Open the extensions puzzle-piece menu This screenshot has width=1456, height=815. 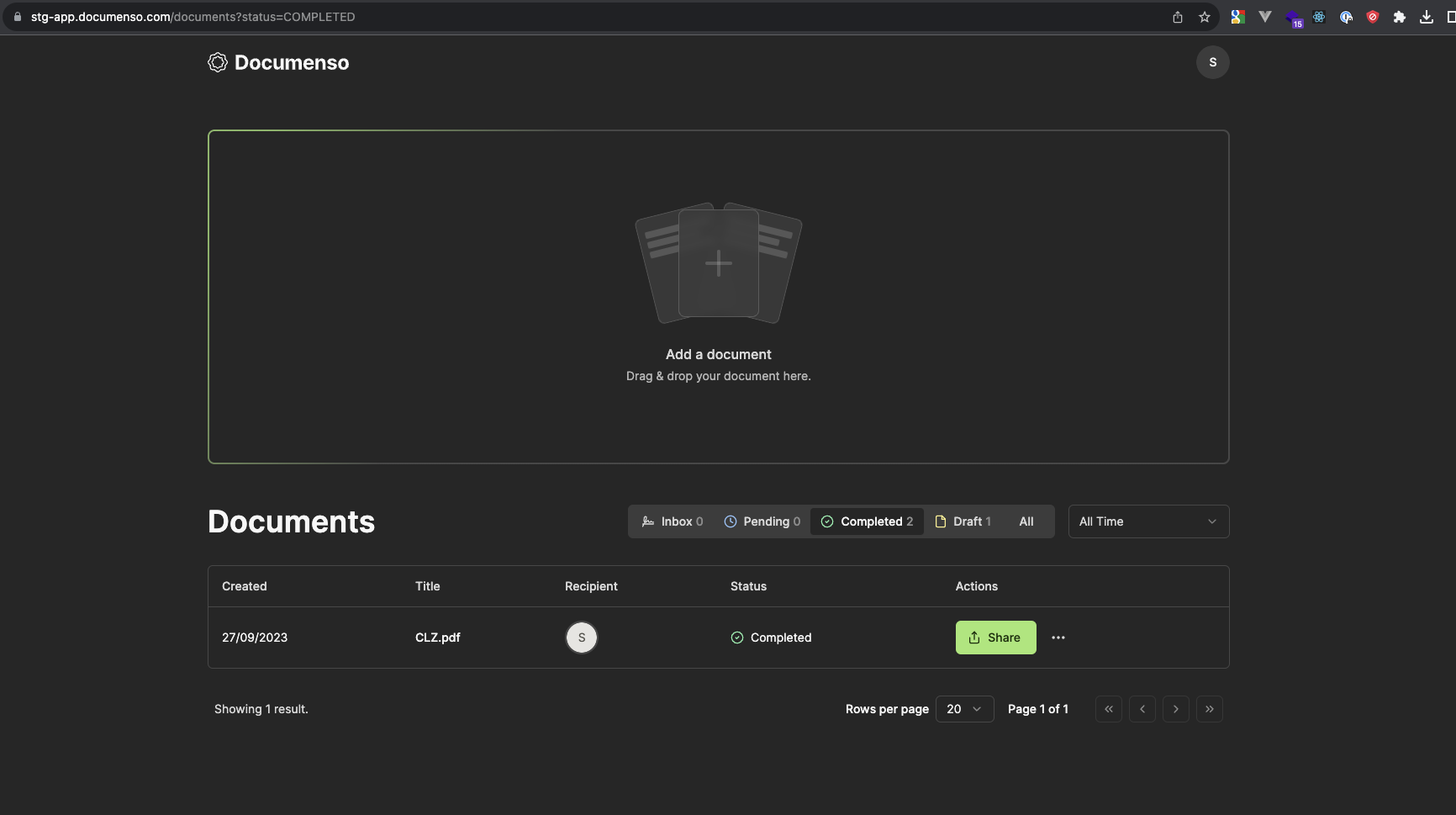click(1400, 17)
